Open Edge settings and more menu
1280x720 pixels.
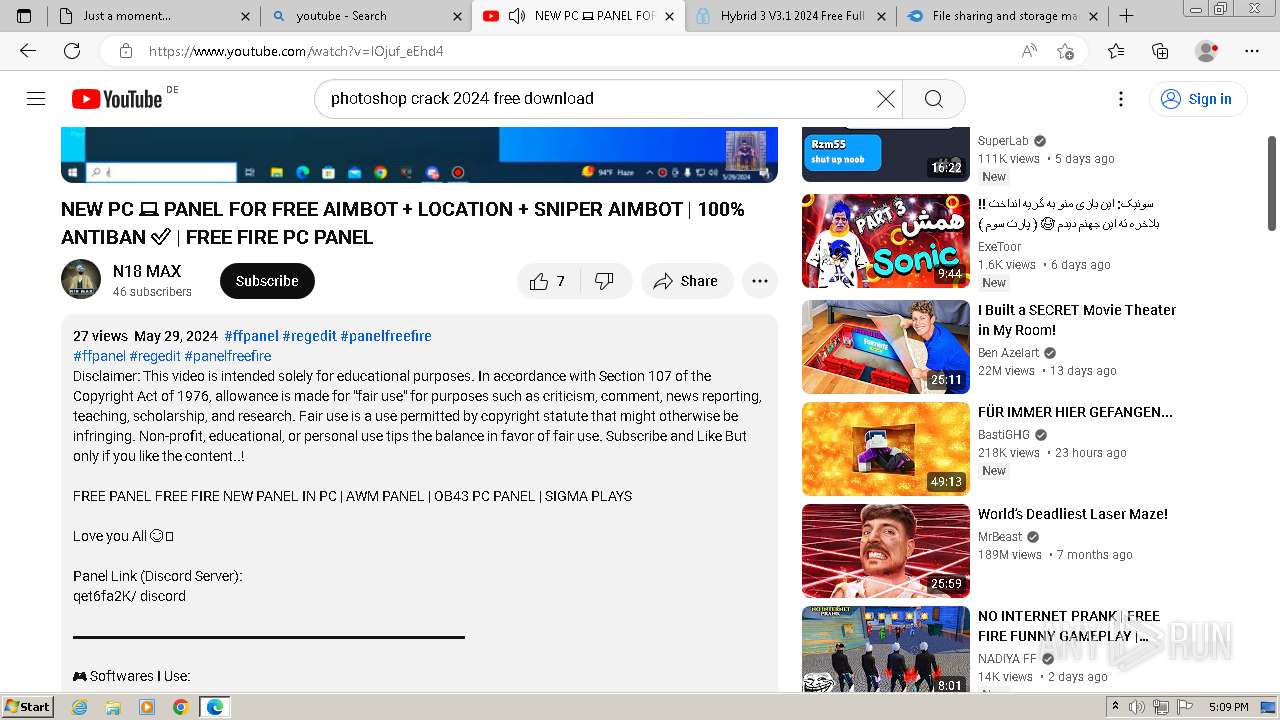pyautogui.click(x=1252, y=51)
